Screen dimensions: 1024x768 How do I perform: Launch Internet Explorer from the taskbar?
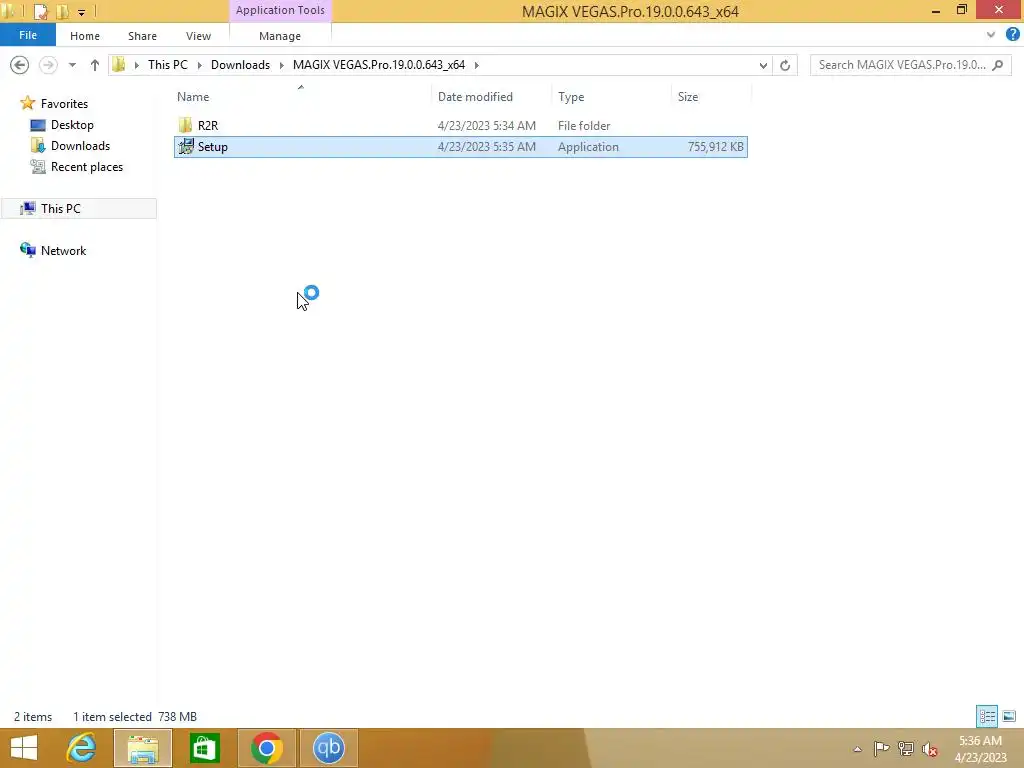click(x=82, y=748)
